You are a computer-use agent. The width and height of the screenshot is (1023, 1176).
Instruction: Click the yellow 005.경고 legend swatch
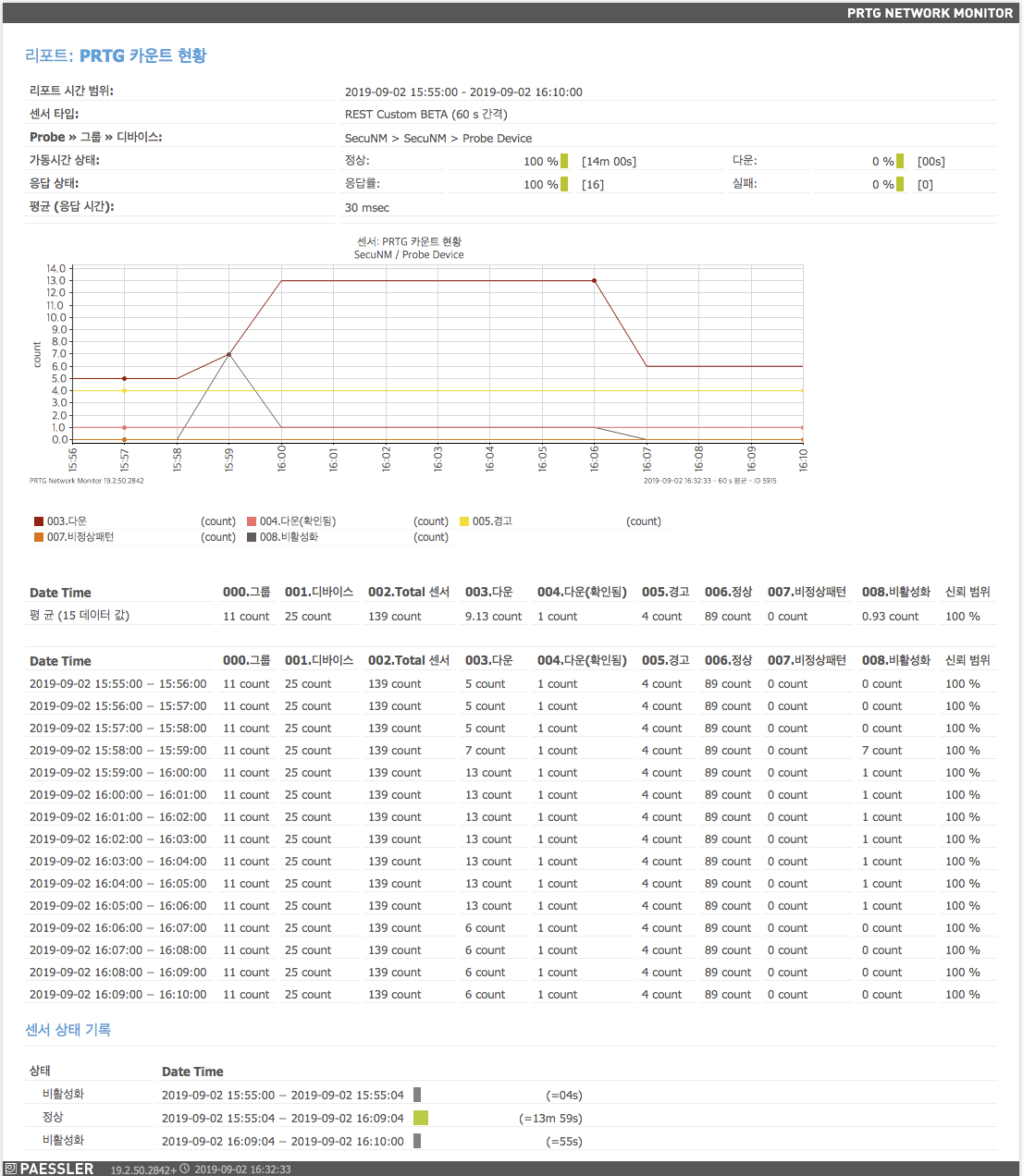[x=464, y=521]
